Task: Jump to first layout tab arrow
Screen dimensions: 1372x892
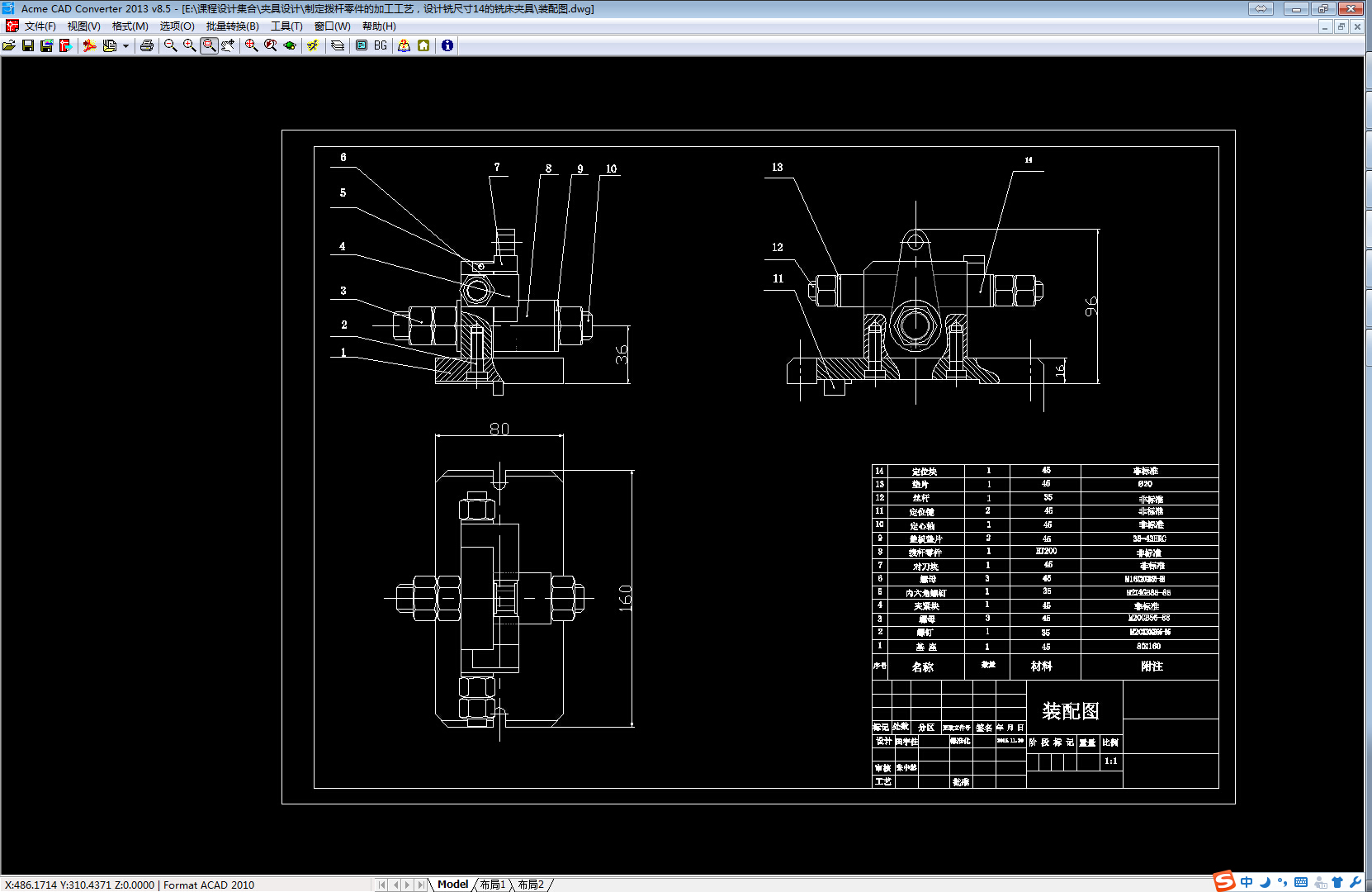Action: coord(381,885)
